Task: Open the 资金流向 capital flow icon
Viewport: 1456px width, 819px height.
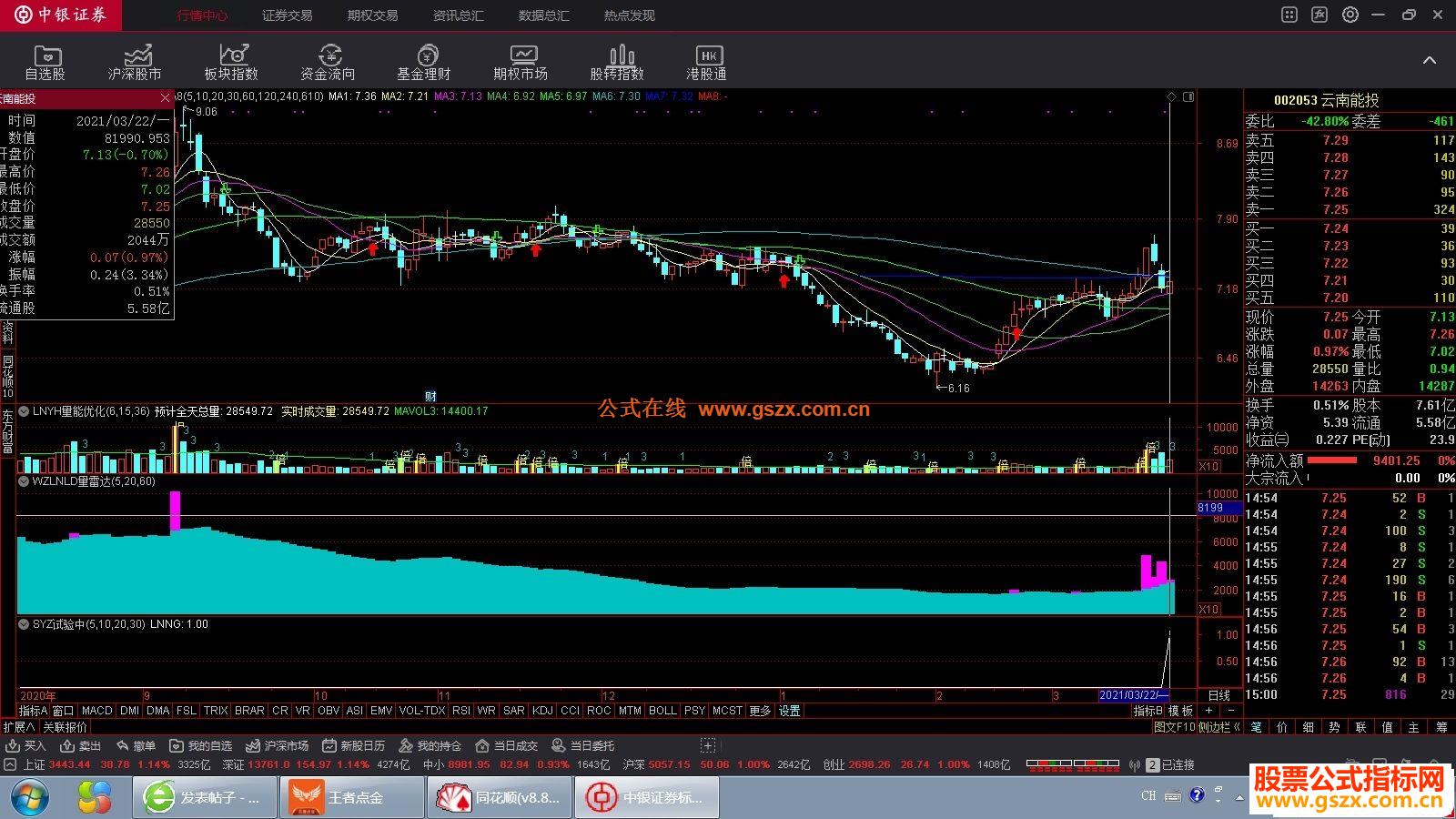Action: (x=328, y=63)
